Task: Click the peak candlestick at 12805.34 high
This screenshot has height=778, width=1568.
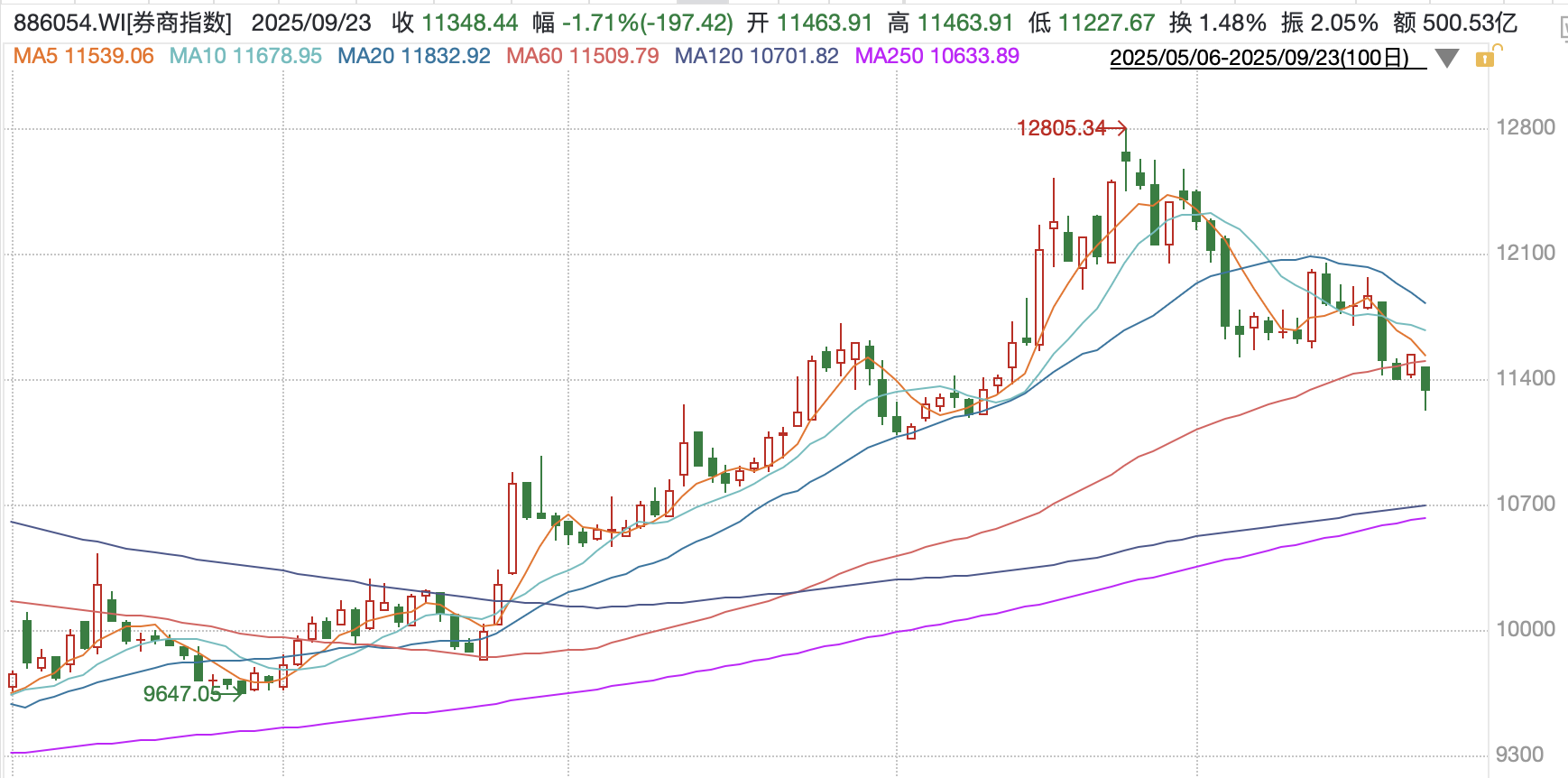Action: [1126, 158]
